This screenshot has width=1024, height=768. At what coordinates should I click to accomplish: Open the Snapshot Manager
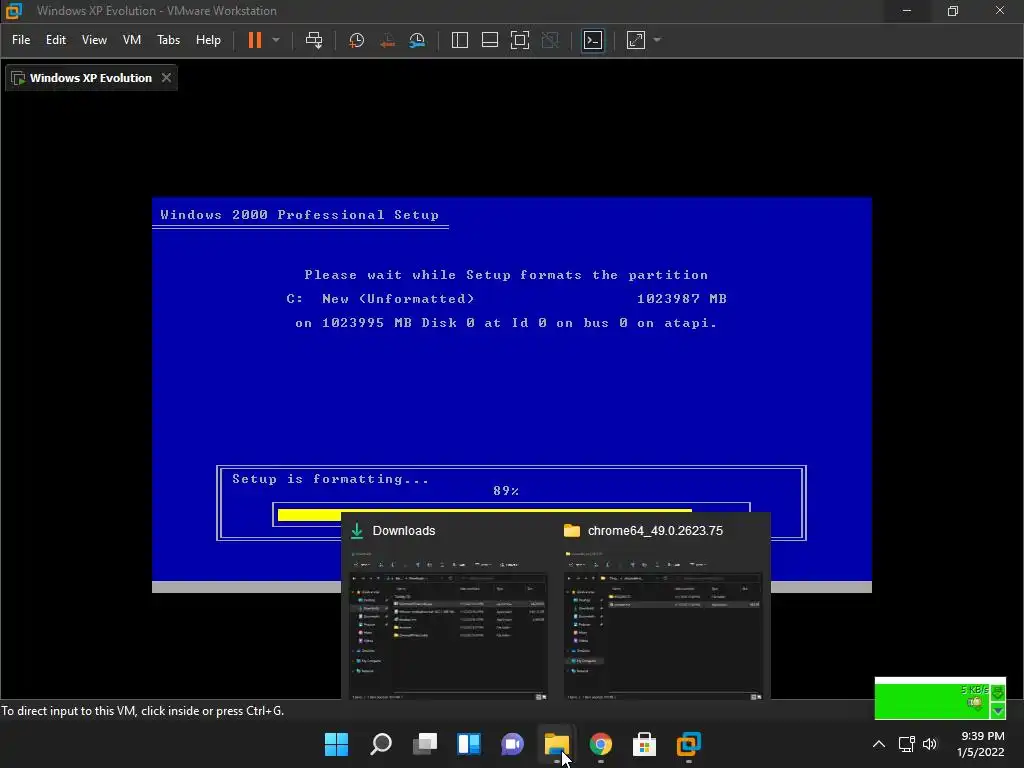coord(417,40)
